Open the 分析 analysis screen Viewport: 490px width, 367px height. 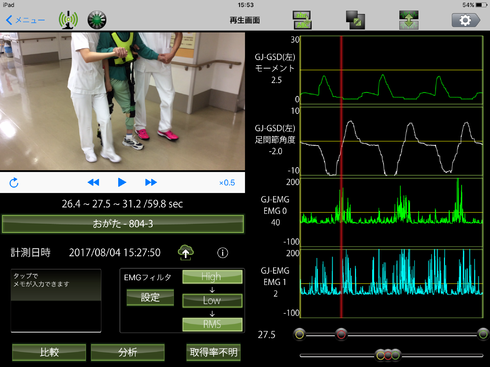tap(128, 352)
